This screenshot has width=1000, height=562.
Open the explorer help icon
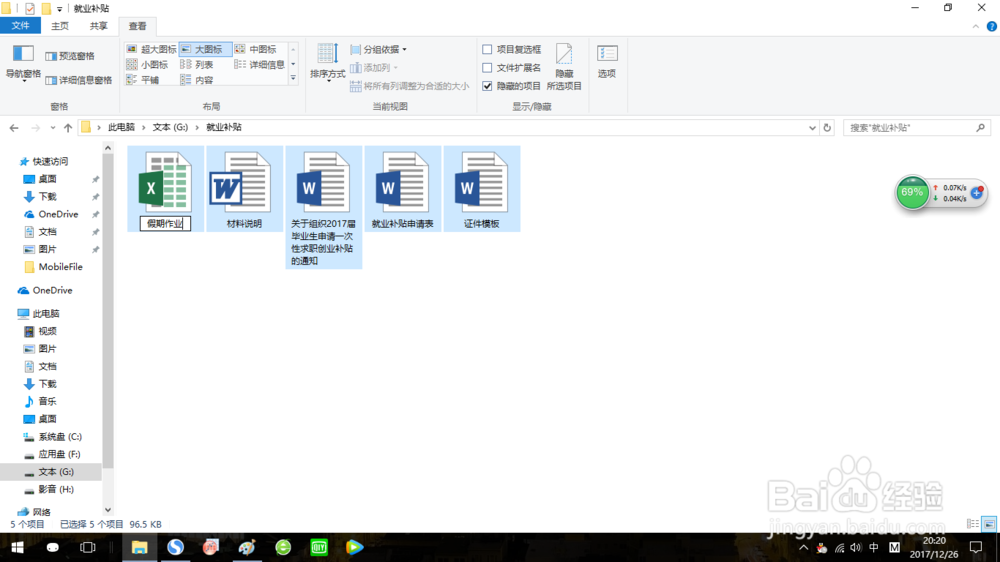click(x=992, y=26)
